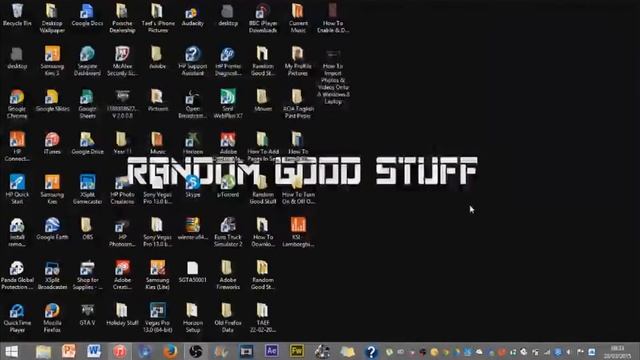This screenshot has height=360, width=640.
Task: Open iTunes from the taskbar
Action: click(119, 351)
